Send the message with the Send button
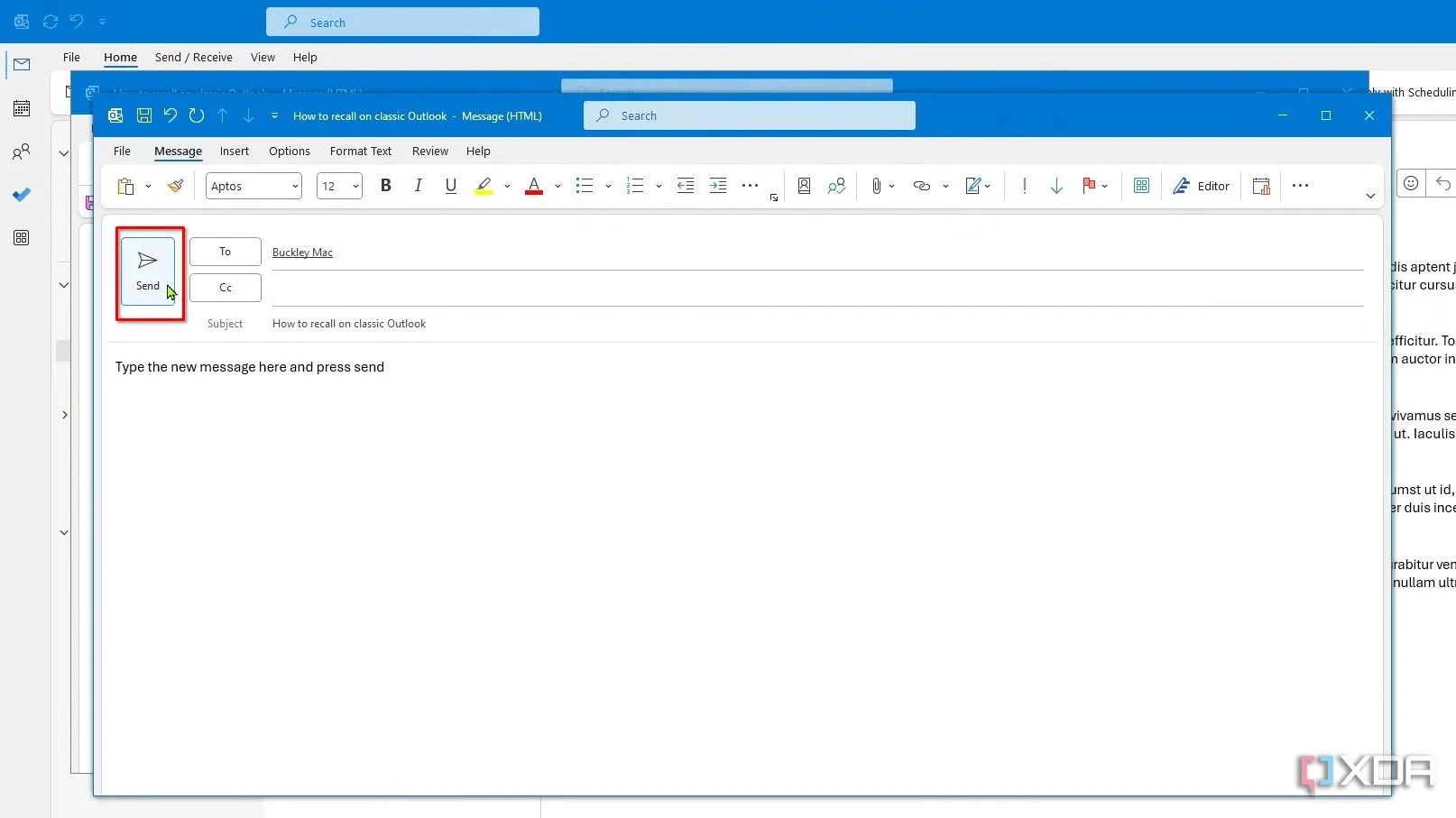Viewport: 1456px width, 818px height. tap(148, 271)
